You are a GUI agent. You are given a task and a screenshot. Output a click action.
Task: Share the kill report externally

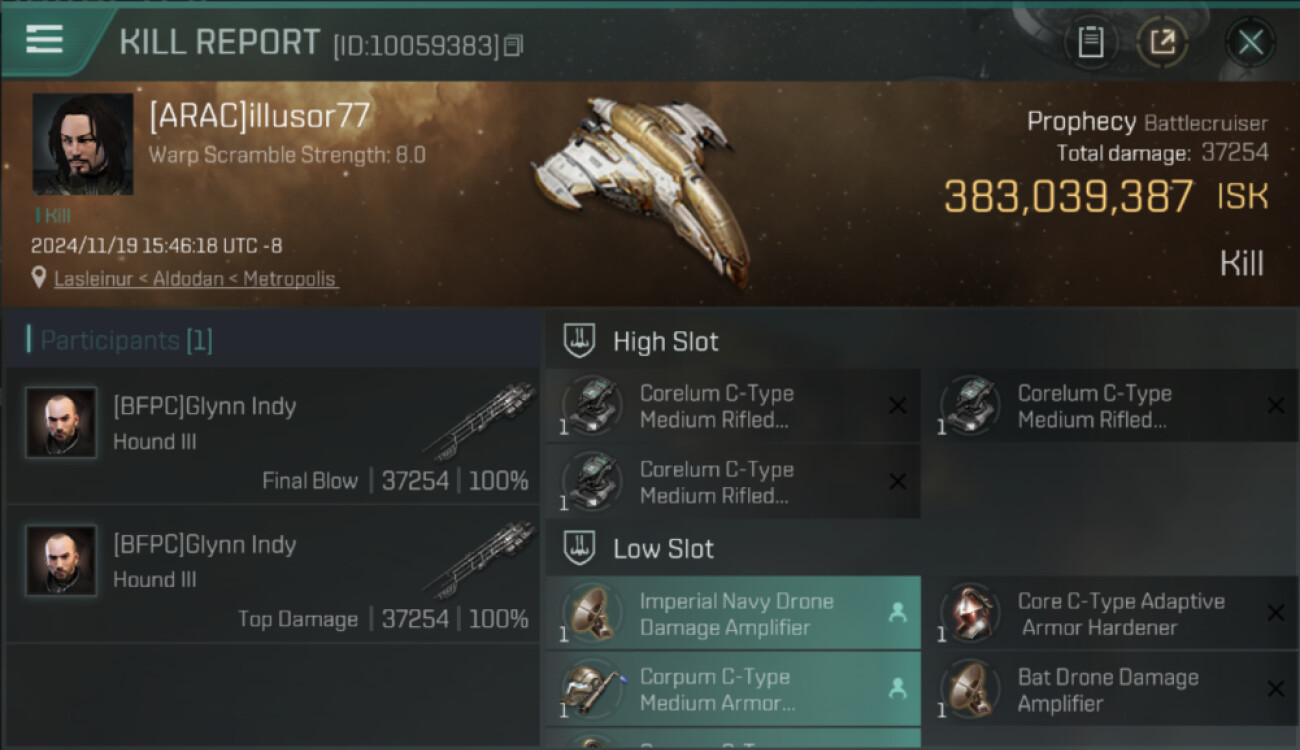click(1162, 42)
